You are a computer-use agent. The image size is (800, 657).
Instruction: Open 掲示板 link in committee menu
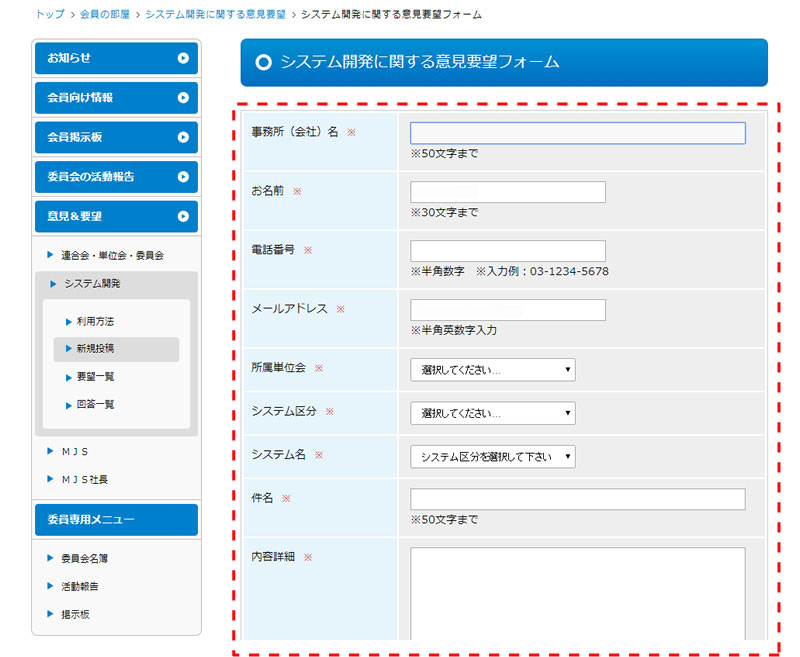coord(75,615)
